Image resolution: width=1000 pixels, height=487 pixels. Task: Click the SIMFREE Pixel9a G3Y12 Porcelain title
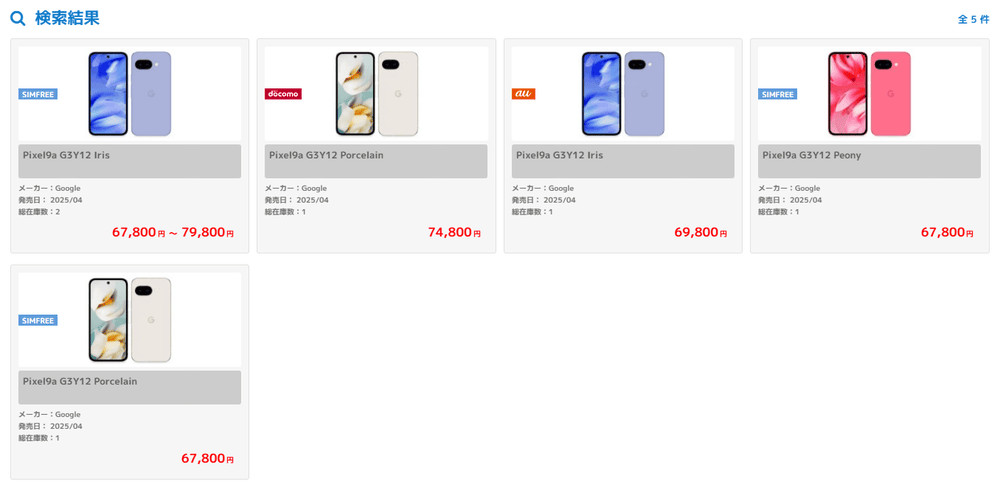click(x=80, y=382)
